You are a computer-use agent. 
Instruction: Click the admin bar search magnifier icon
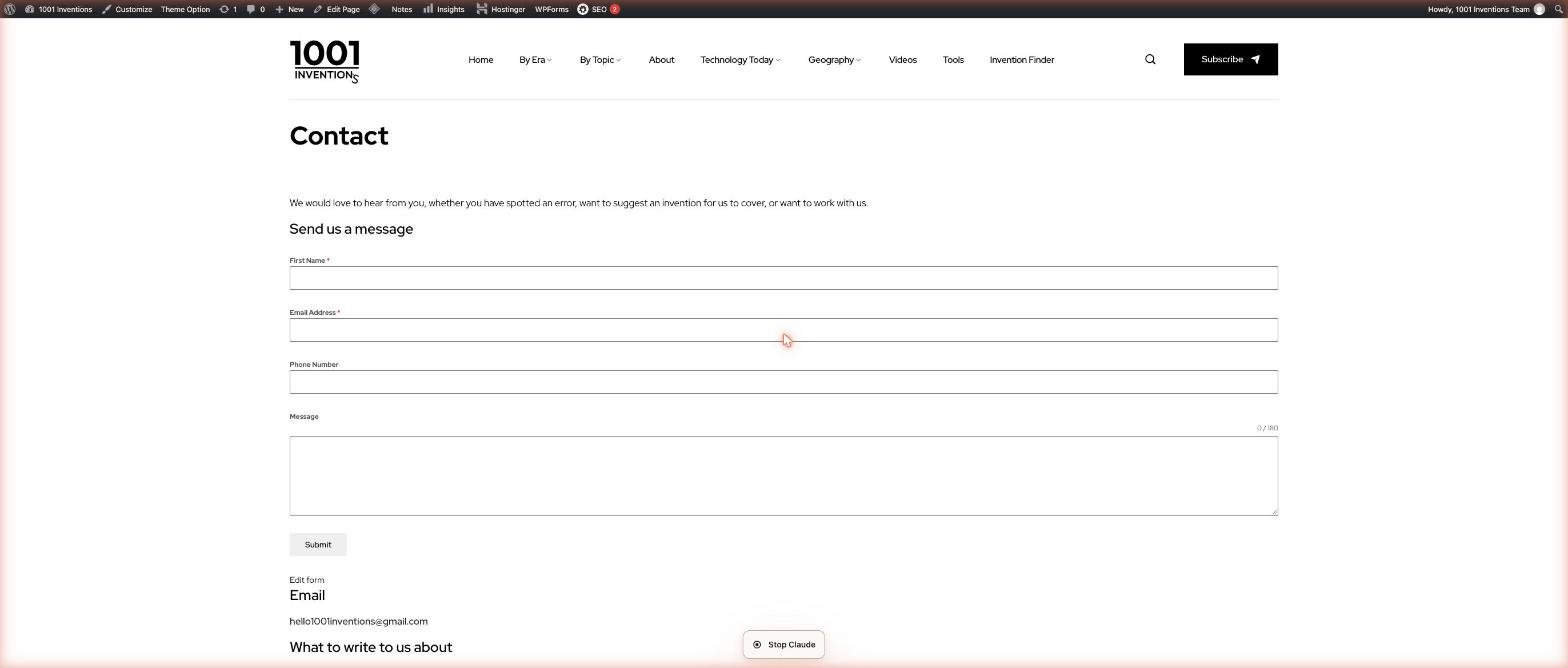click(x=1558, y=9)
